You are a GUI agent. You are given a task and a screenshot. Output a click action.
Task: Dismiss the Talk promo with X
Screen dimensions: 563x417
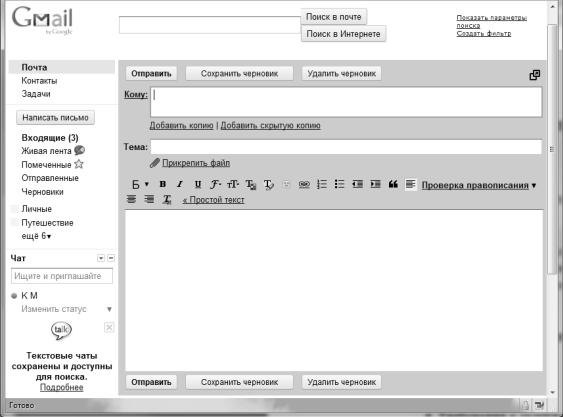coord(109,328)
